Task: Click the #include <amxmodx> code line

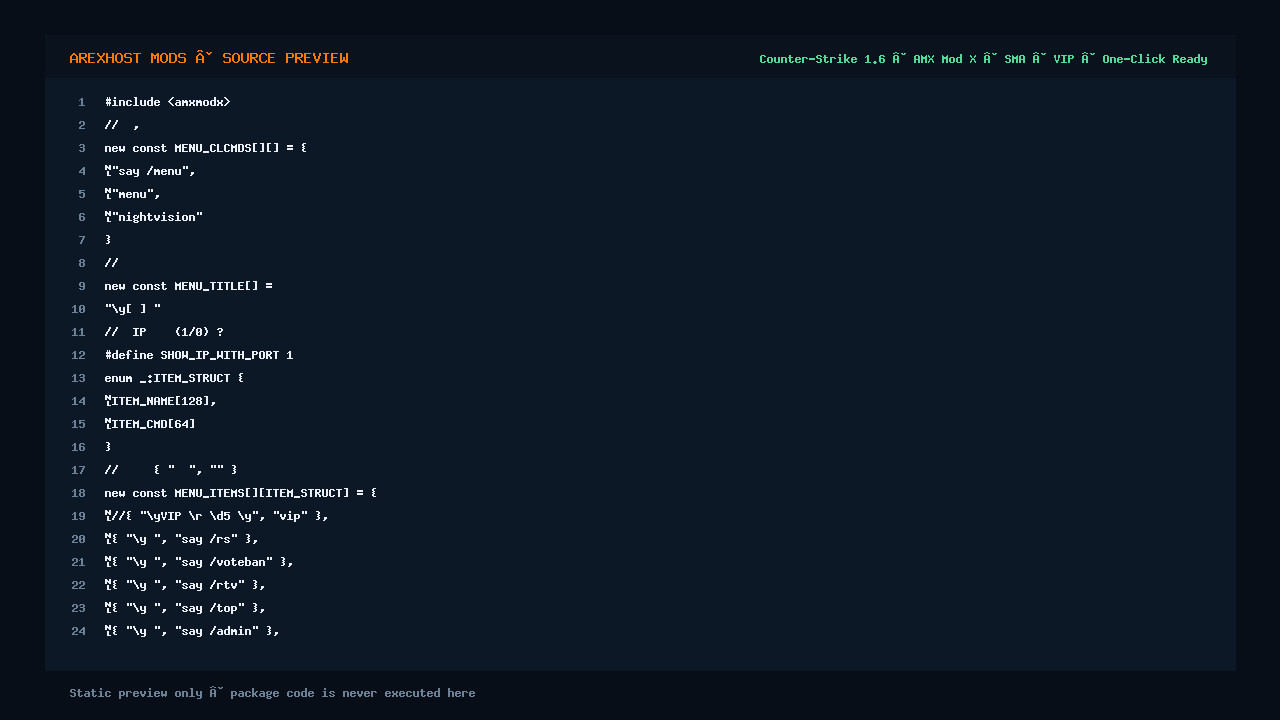Action: (167, 102)
